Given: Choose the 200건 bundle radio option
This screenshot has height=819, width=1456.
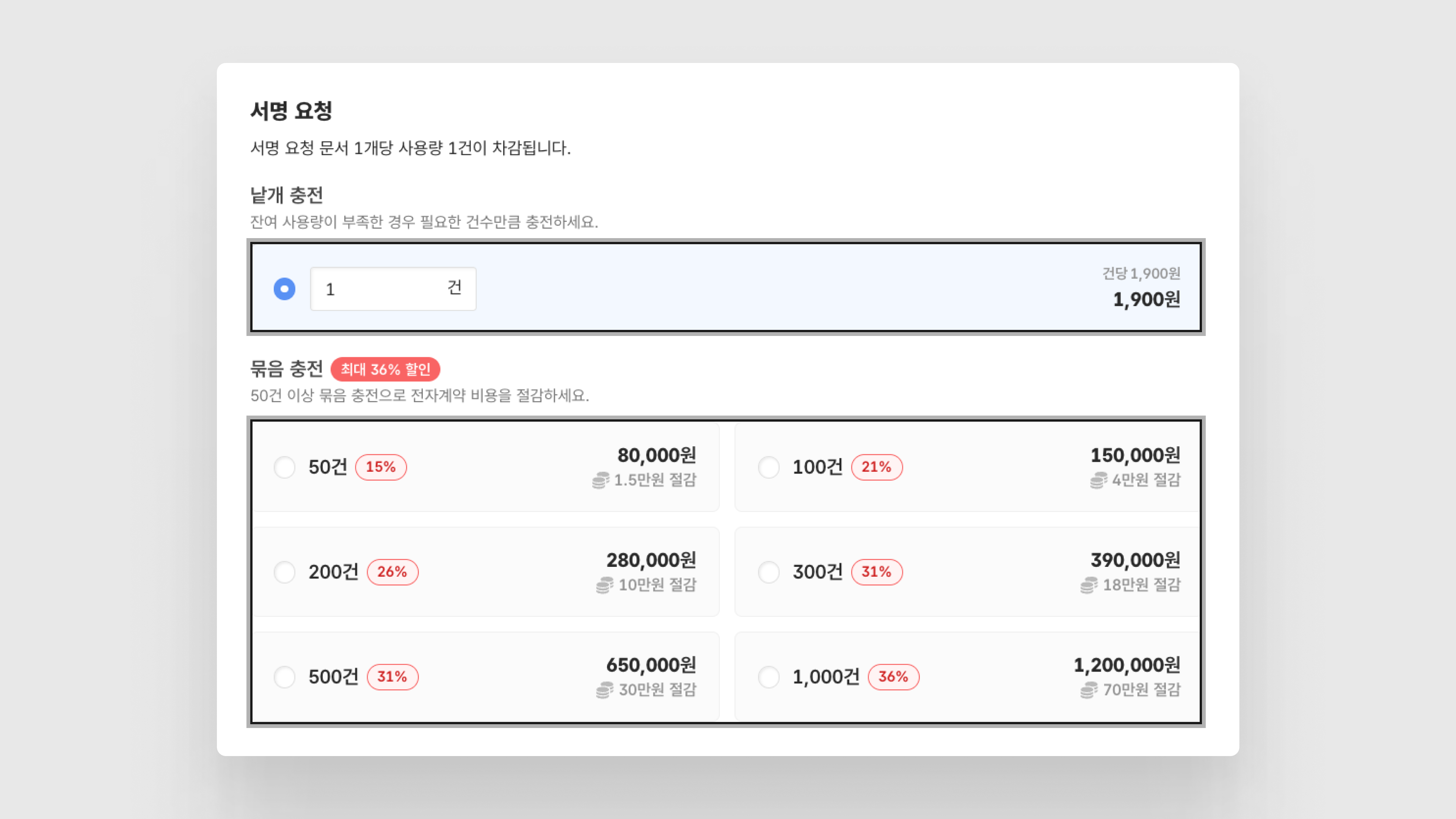Looking at the screenshot, I should point(284,572).
